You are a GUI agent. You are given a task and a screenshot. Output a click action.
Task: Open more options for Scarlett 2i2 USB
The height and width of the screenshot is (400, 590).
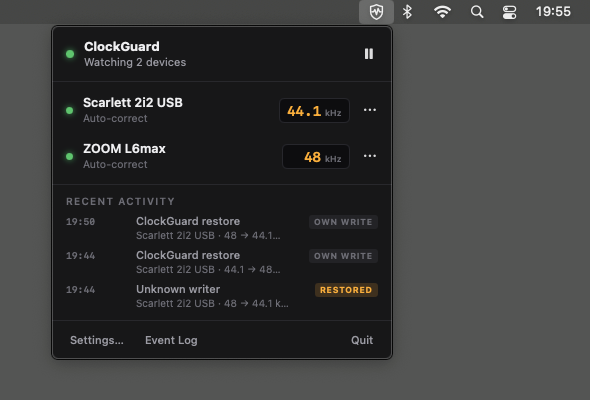[370, 110]
